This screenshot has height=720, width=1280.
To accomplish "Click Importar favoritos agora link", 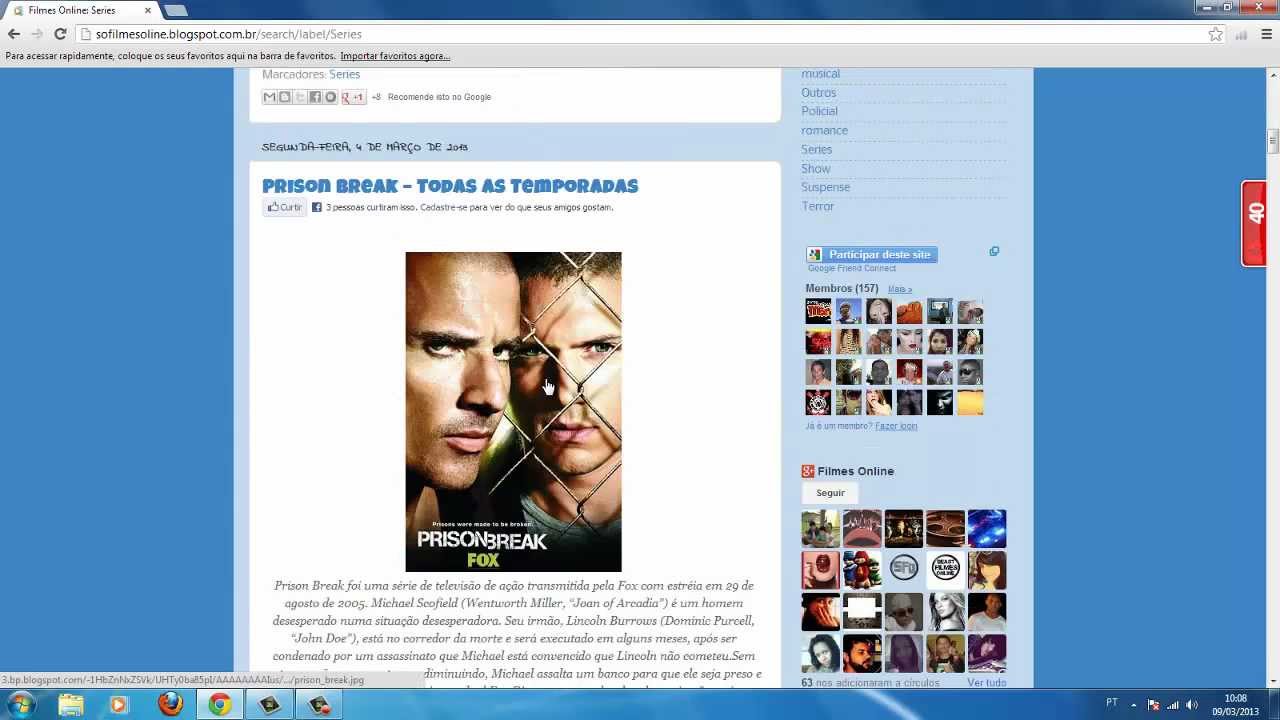I will 395,56.
